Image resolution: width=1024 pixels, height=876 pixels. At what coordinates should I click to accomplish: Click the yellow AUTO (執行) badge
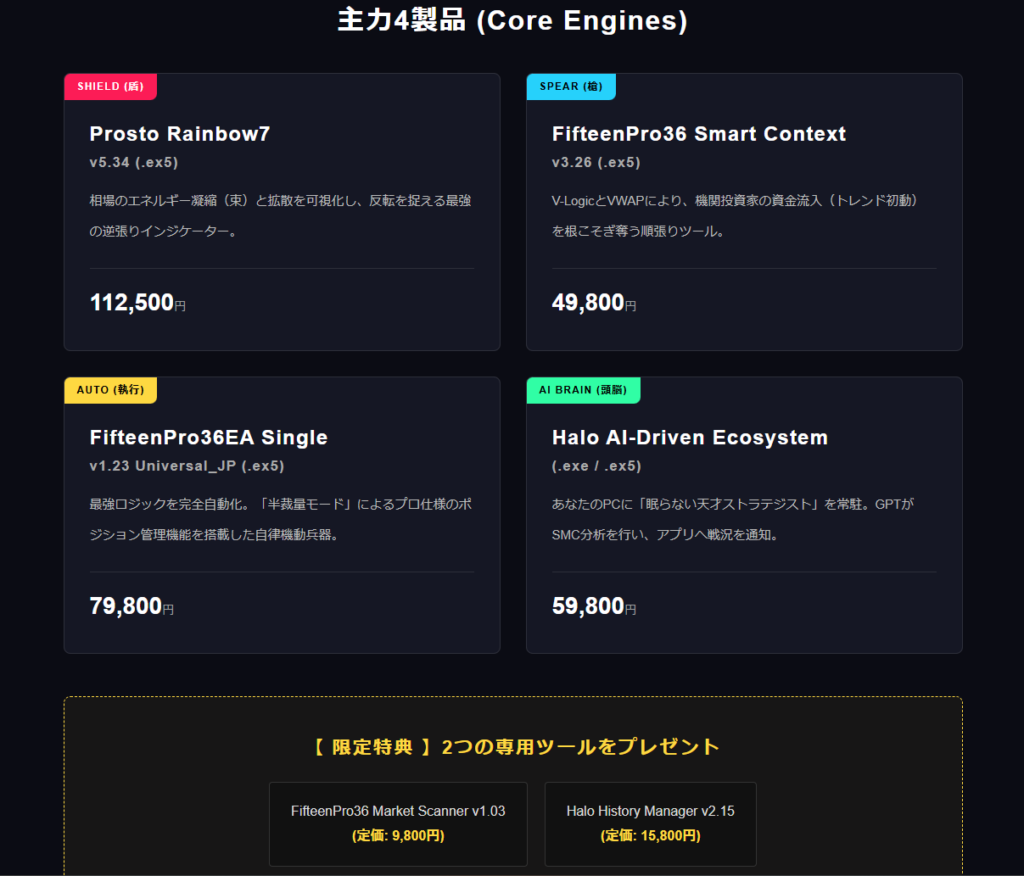coord(110,390)
